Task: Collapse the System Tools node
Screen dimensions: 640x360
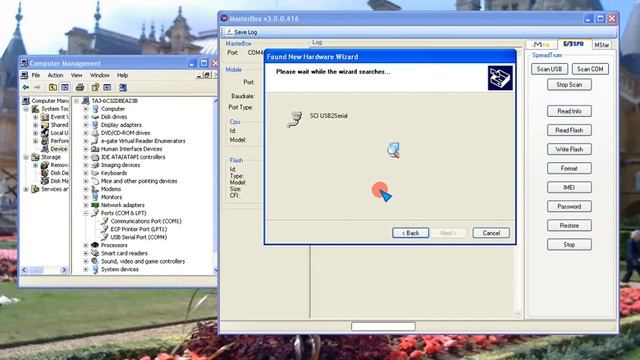Action: [26, 109]
